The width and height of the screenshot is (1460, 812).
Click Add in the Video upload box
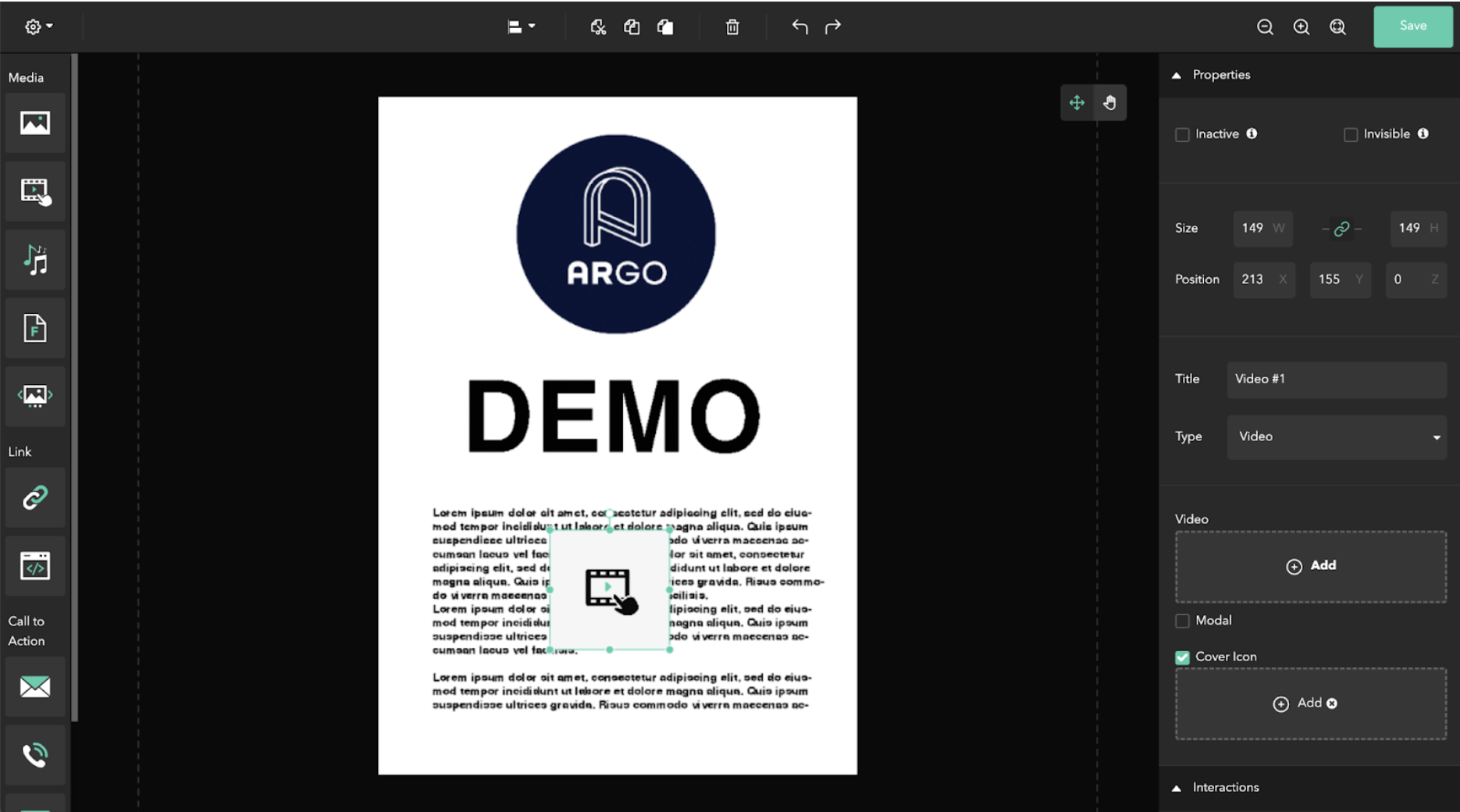1311,566
